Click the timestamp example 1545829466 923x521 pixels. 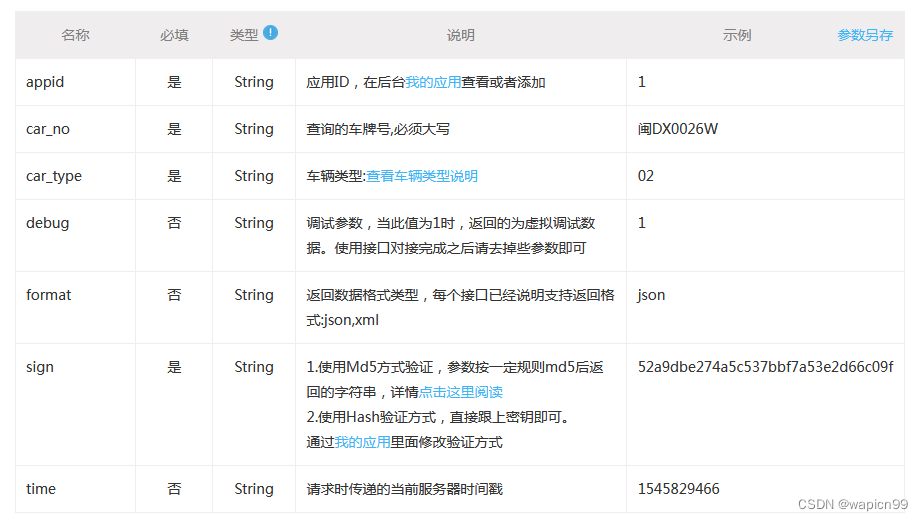click(x=679, y=489)
